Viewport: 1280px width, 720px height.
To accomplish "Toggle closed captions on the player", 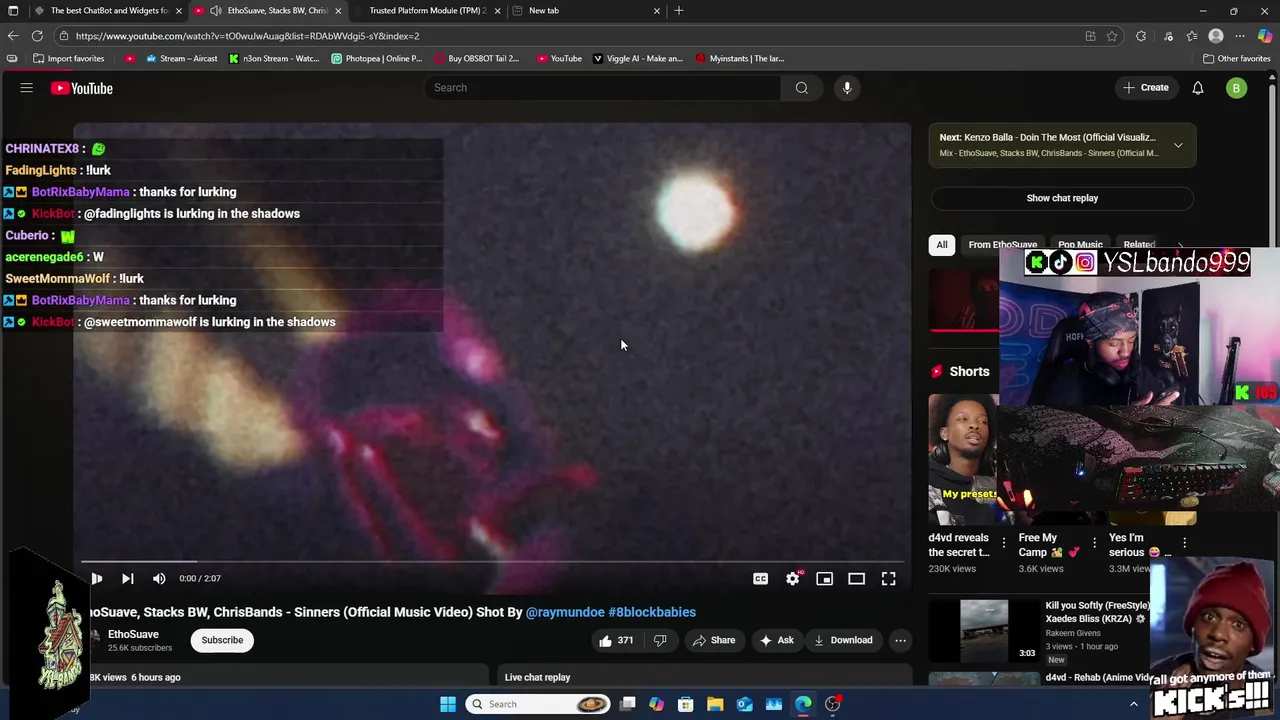I will coord(760,578).
